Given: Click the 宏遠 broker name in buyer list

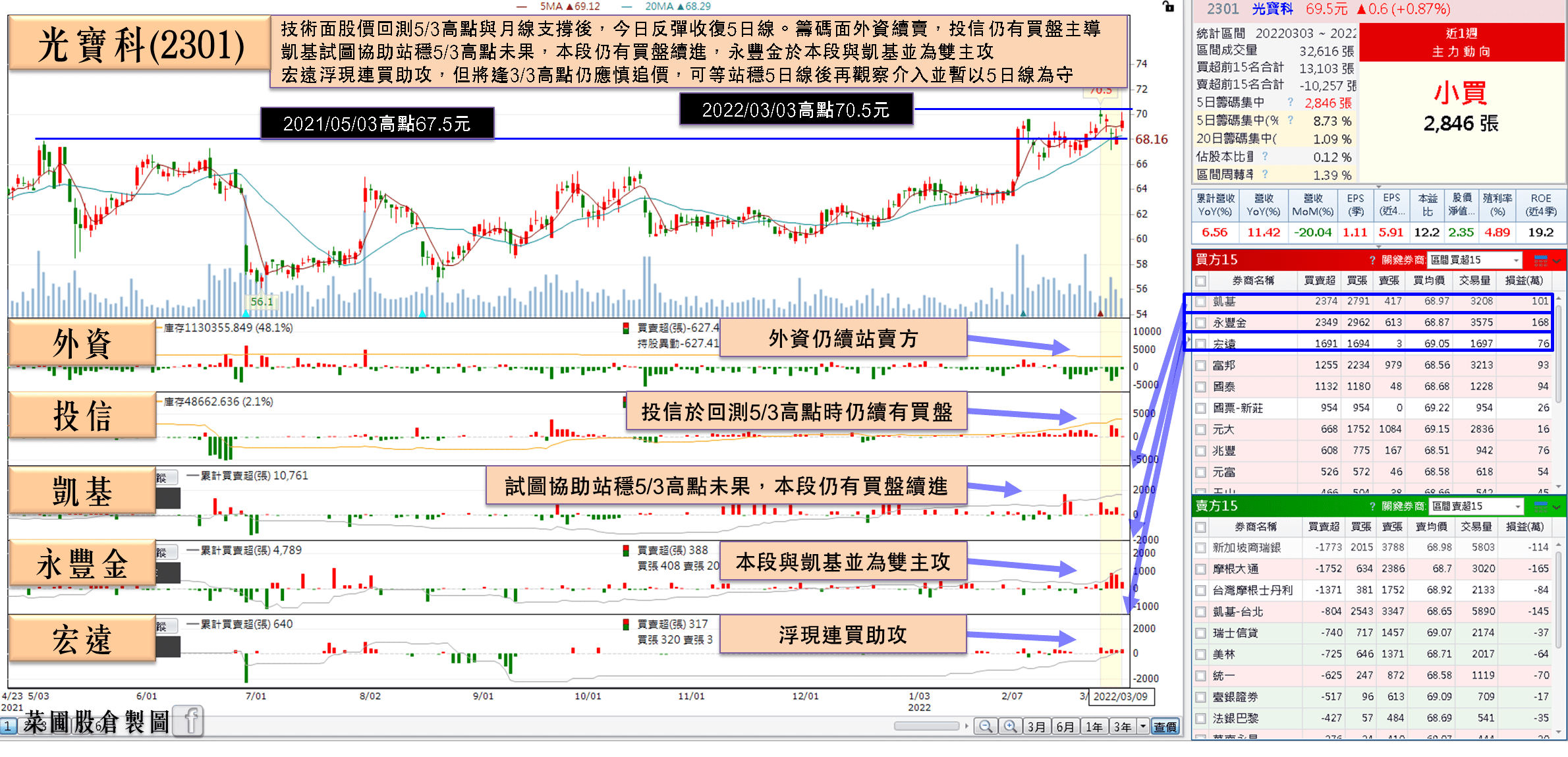Looking at the screenshot, I should (1223, 344).
